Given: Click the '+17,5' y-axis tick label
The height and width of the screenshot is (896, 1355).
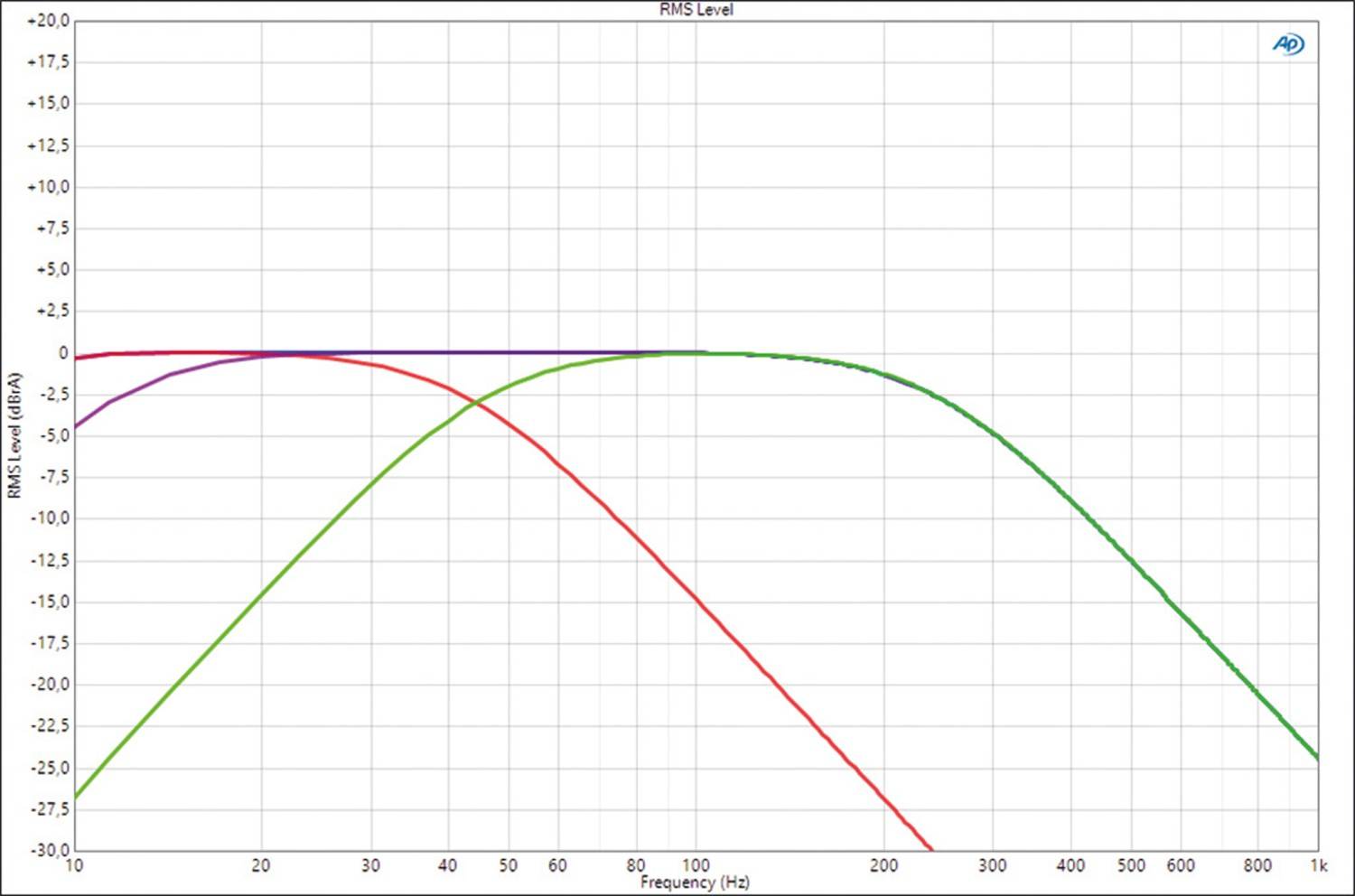Looking at the screenshot, I should (x=48, y=62).
